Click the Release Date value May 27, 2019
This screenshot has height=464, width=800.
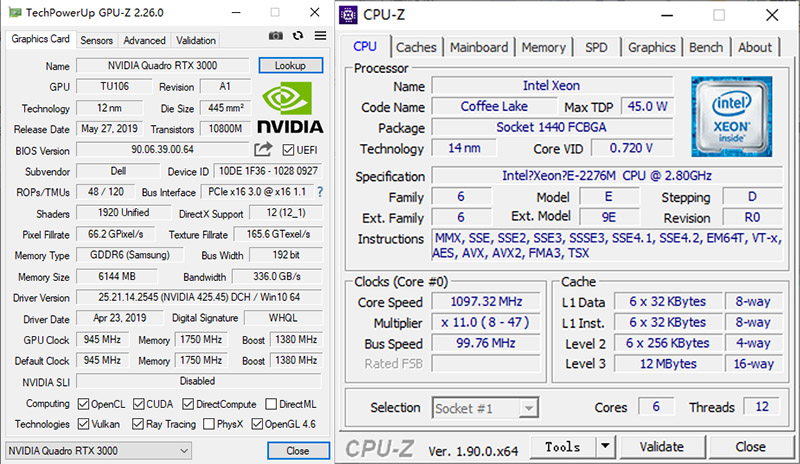pos(109,129)
